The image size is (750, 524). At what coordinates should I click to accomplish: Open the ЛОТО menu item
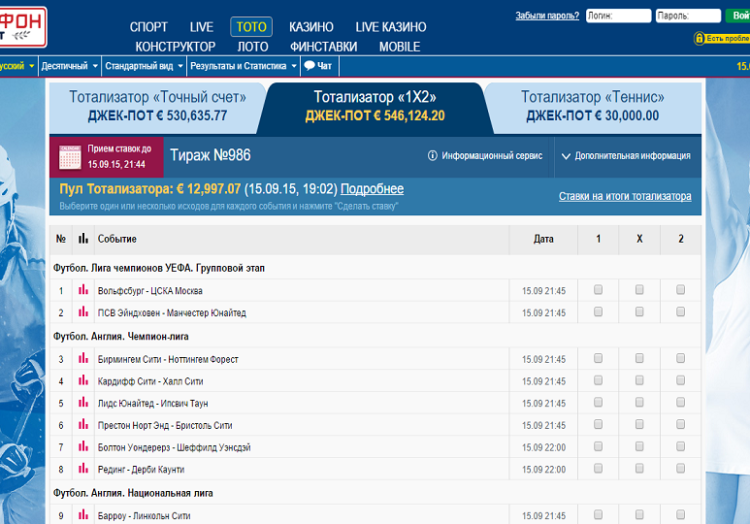253,47
